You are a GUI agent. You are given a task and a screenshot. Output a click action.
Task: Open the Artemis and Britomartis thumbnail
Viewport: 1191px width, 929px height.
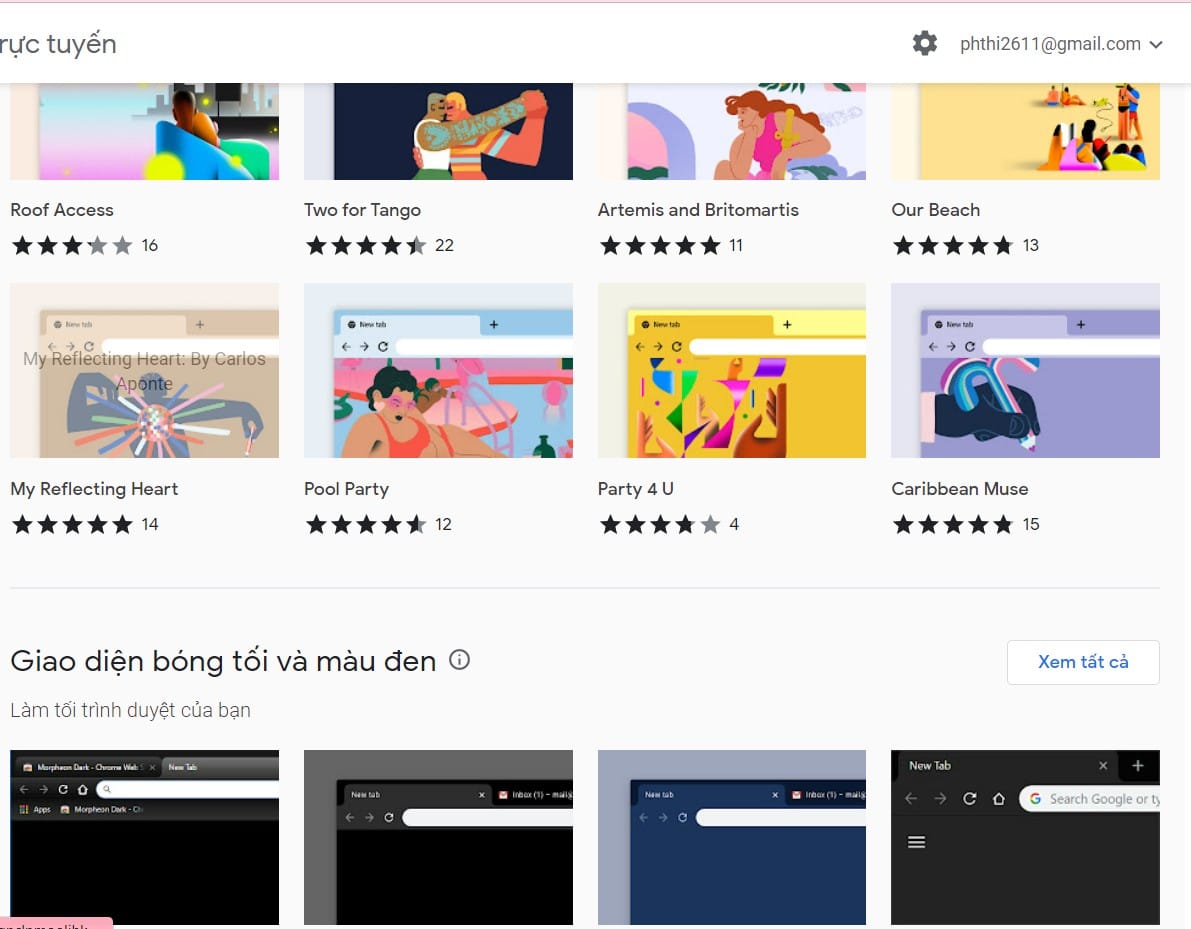click(731, 131)
